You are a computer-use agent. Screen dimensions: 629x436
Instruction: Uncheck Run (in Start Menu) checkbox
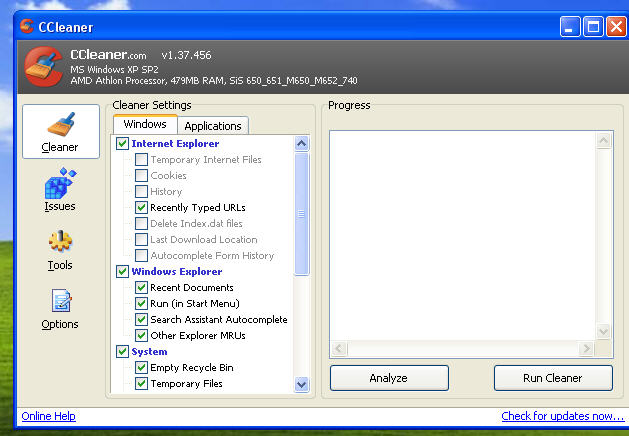pos(141,304)
